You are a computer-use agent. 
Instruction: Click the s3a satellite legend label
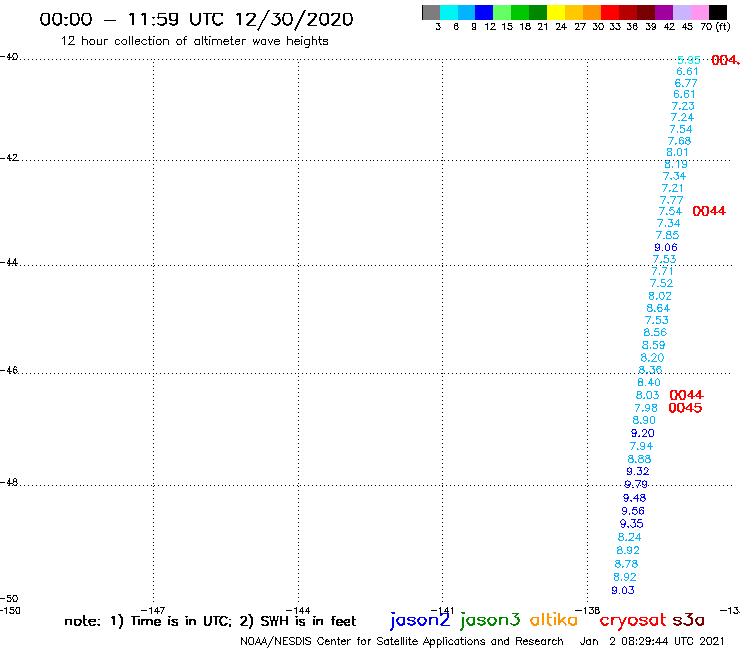click(x=688, y=620)
